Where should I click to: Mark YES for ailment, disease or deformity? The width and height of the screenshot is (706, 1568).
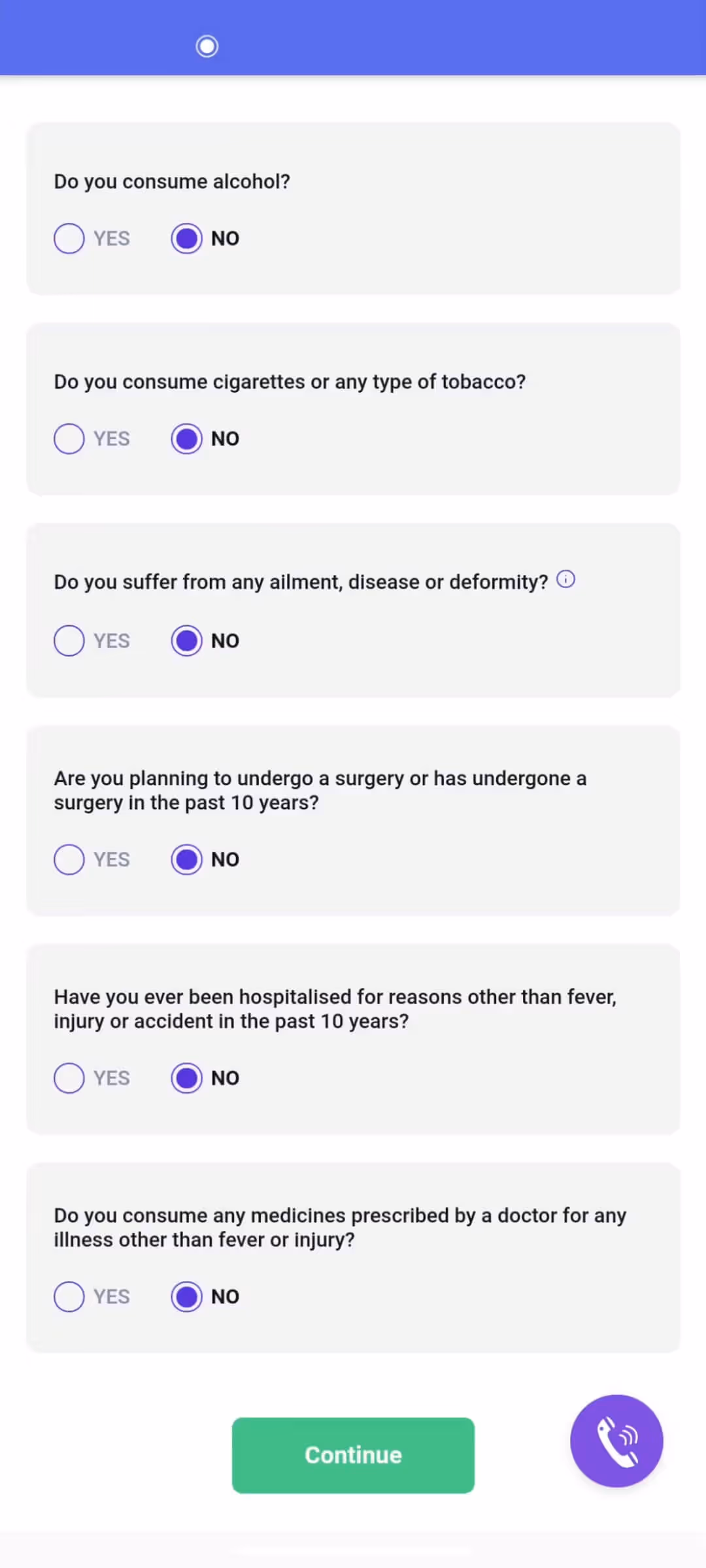click(x=69, y=641)
